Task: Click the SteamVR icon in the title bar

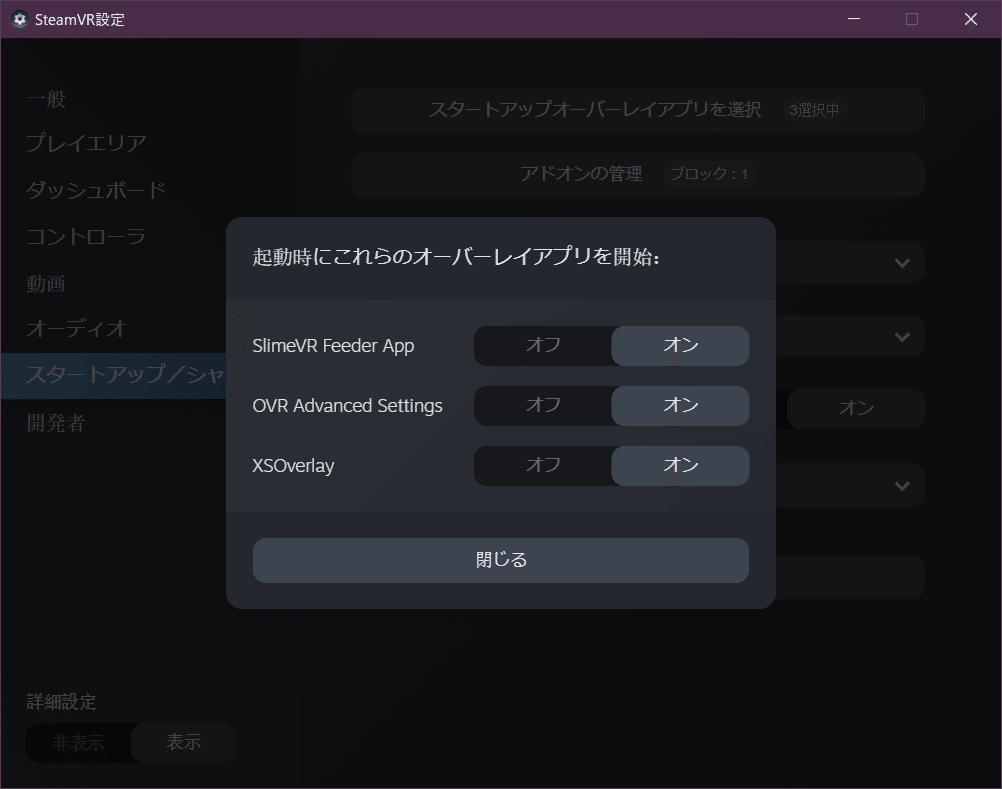Action: (x=20, y=19)
